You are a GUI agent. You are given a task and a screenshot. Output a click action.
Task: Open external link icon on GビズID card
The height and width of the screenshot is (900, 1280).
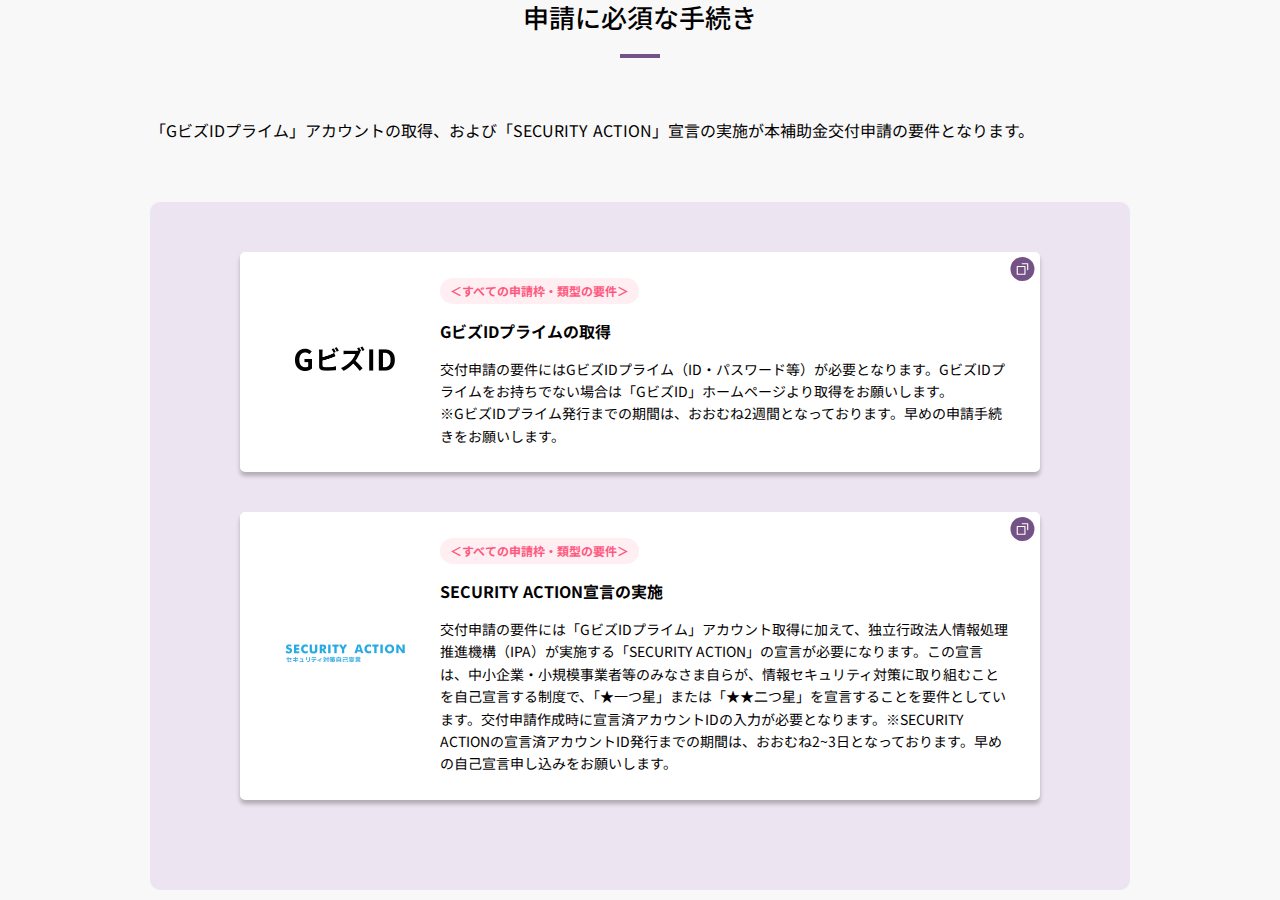pyautogui.click(x=1022, y=269)
